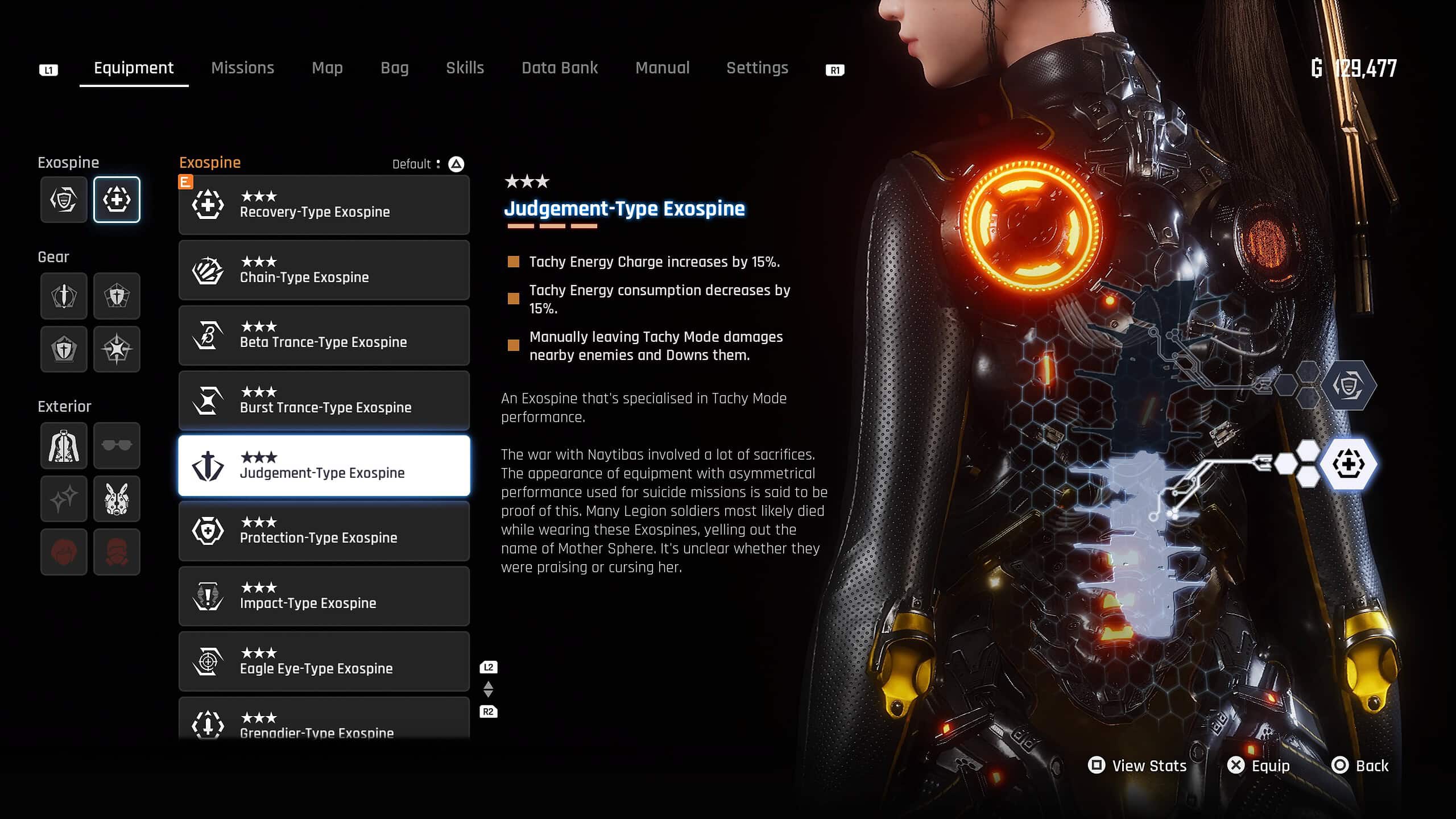Image resolution: width=1456 pixels, height=819 pixels.
Task: Click the L2 page-up list indicator
Action: click(x=489, y=667)
